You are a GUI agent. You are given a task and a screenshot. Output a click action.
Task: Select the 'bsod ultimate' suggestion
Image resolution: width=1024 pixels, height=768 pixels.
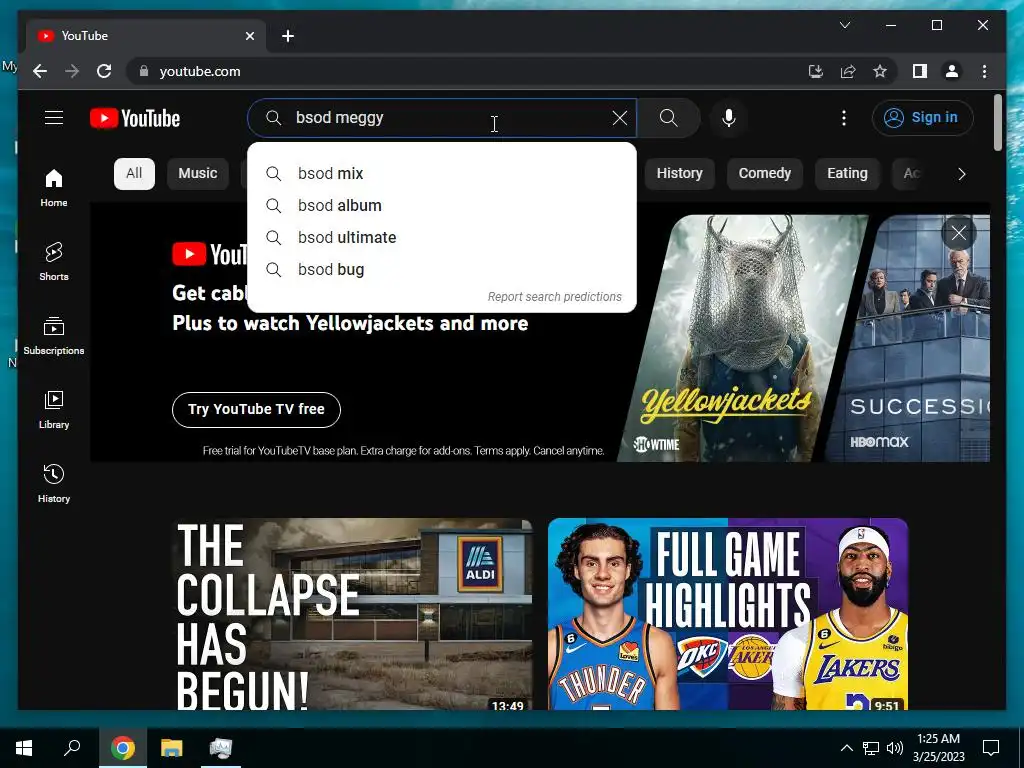442,237
